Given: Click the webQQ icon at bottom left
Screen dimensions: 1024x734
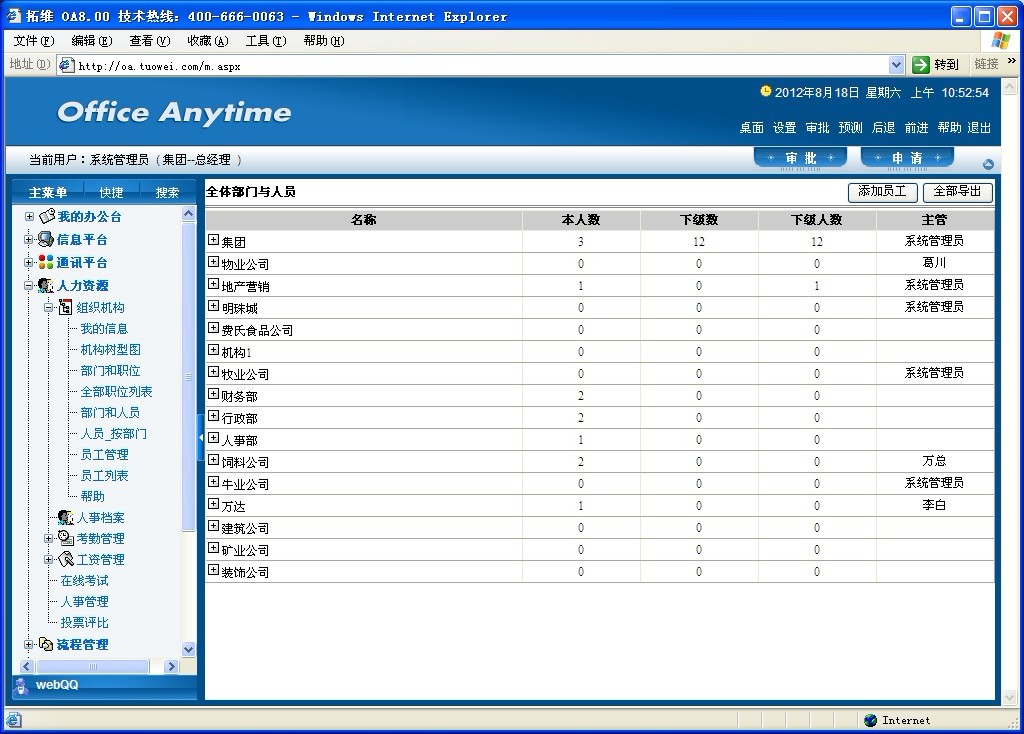Looking at the screenshot, I should [21, 685].
